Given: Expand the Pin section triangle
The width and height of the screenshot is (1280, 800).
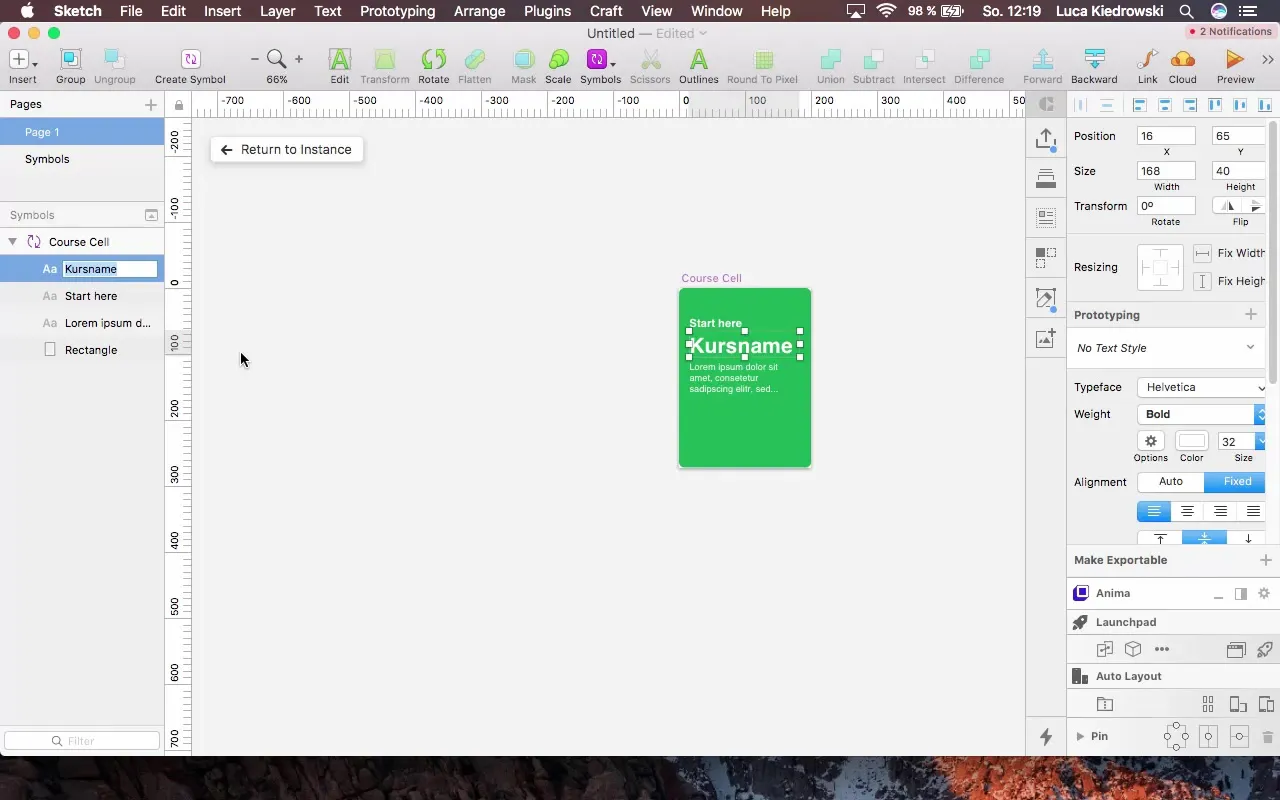Looking at the screenshot, I should coord(1080,737).
